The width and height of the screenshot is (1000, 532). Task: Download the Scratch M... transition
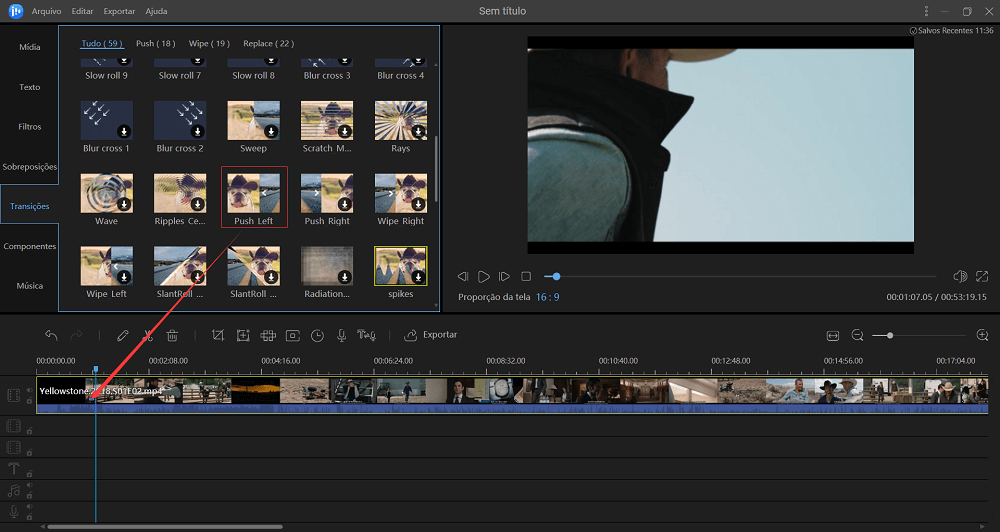[x=344, y=132]
